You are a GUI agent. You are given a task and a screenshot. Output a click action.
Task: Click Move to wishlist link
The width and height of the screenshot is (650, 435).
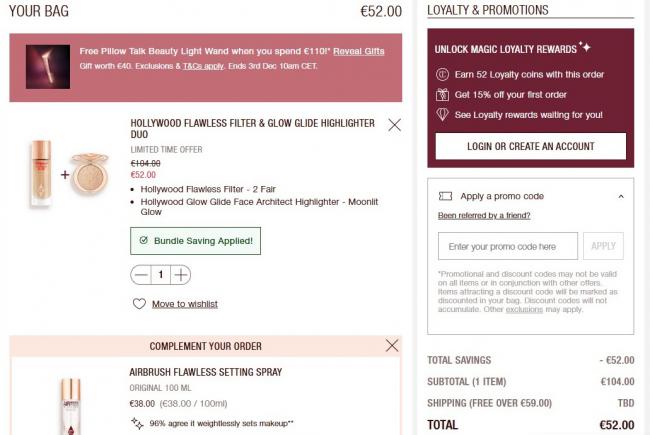point(185,304)
